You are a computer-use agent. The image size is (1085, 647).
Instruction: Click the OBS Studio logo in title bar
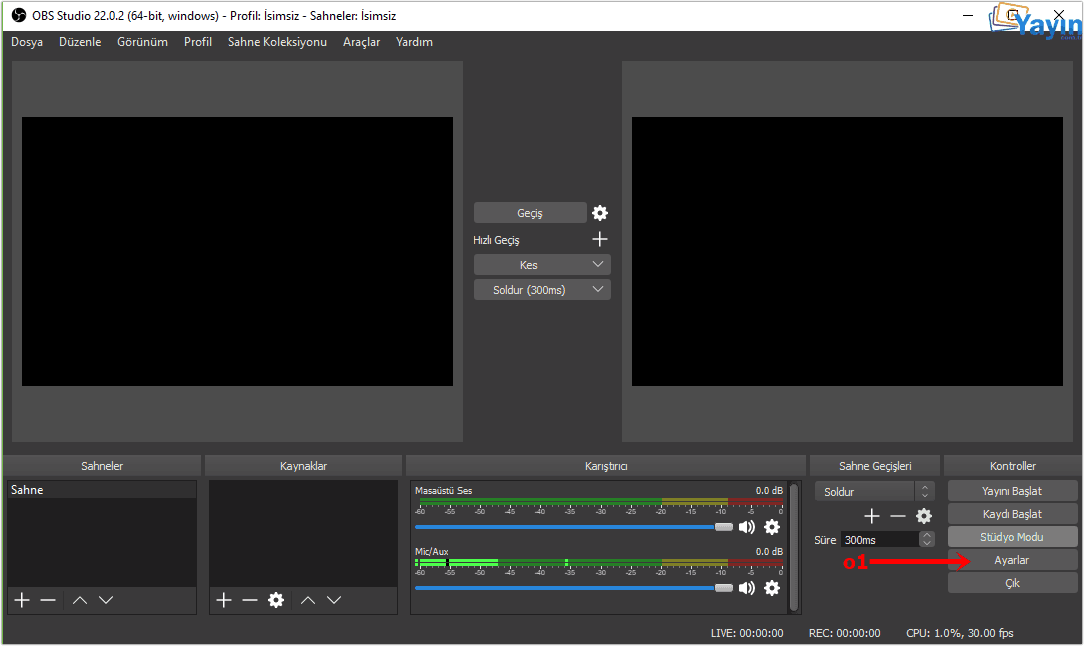point(19,15)
